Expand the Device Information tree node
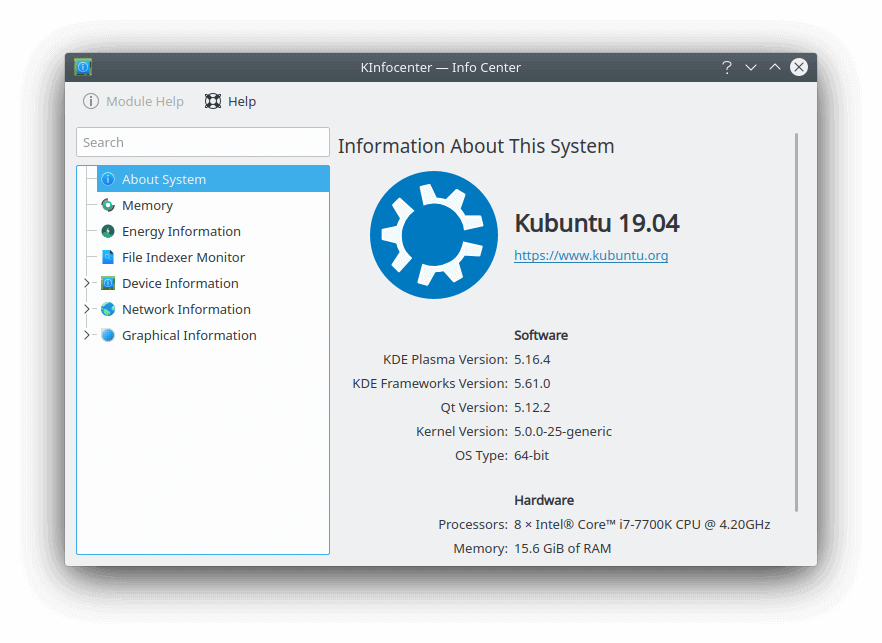This screenshot has width=882, height=643. (87, 283)
